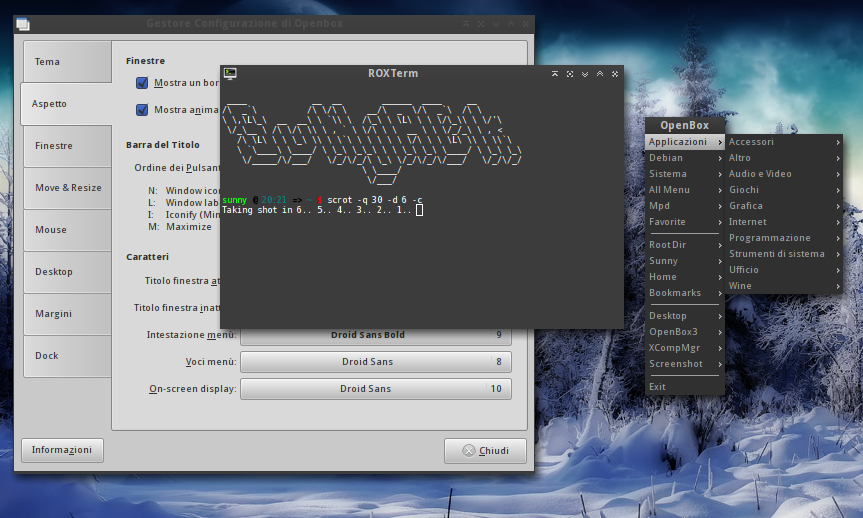Viewport: 863px width, 518px height.
Task: Click the 'N: Window ico' list line
Action: coord(183,190)
